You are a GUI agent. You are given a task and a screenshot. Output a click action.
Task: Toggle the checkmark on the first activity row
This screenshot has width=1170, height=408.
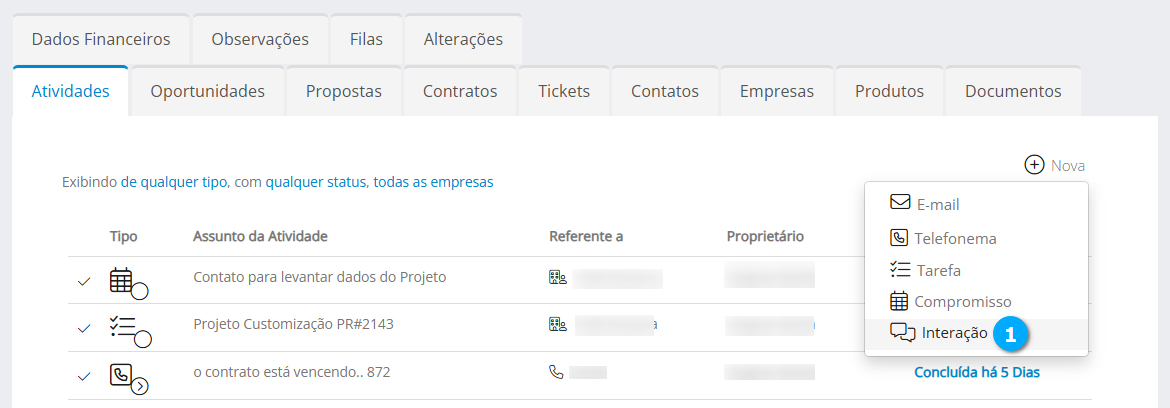click(84, 281)
